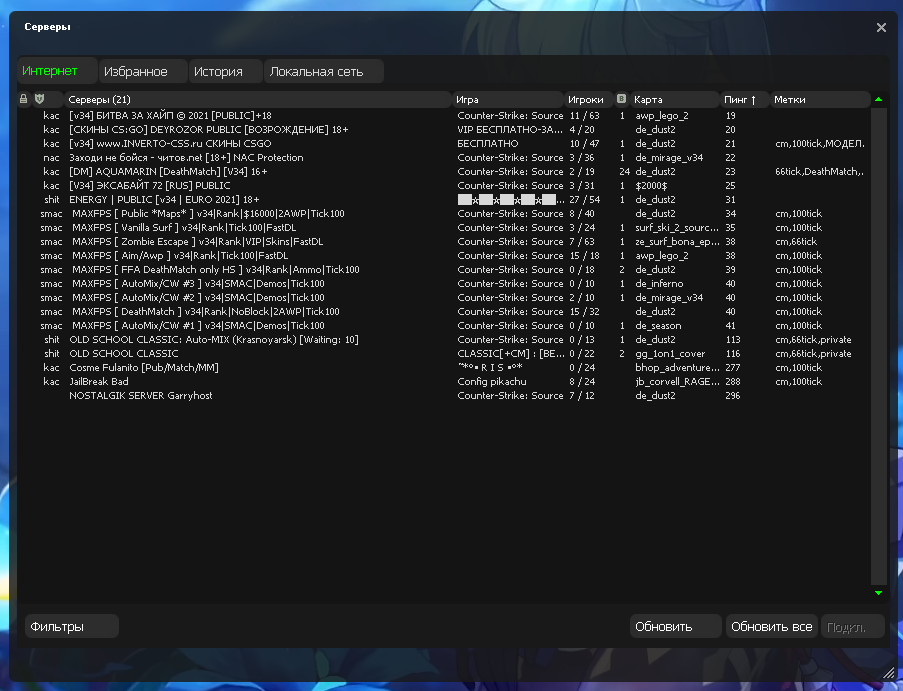Click the scrollbar up arrow
The height and width of the screenshot is (691, 903).
(x=878, y=100)
